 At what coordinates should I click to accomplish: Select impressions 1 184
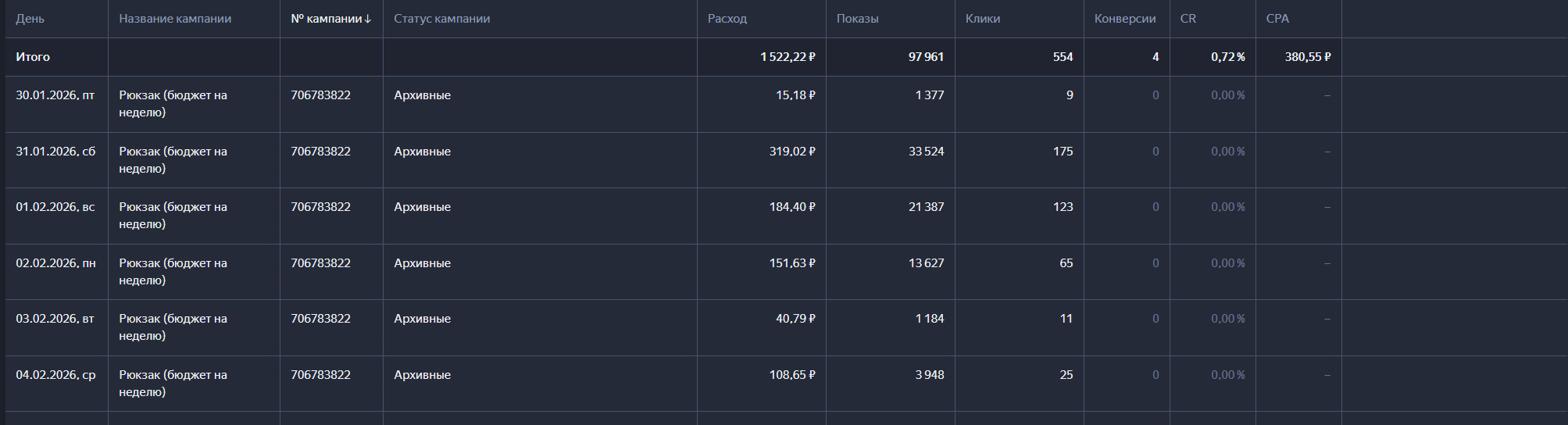pyautogui.click(x=930, y=319)
